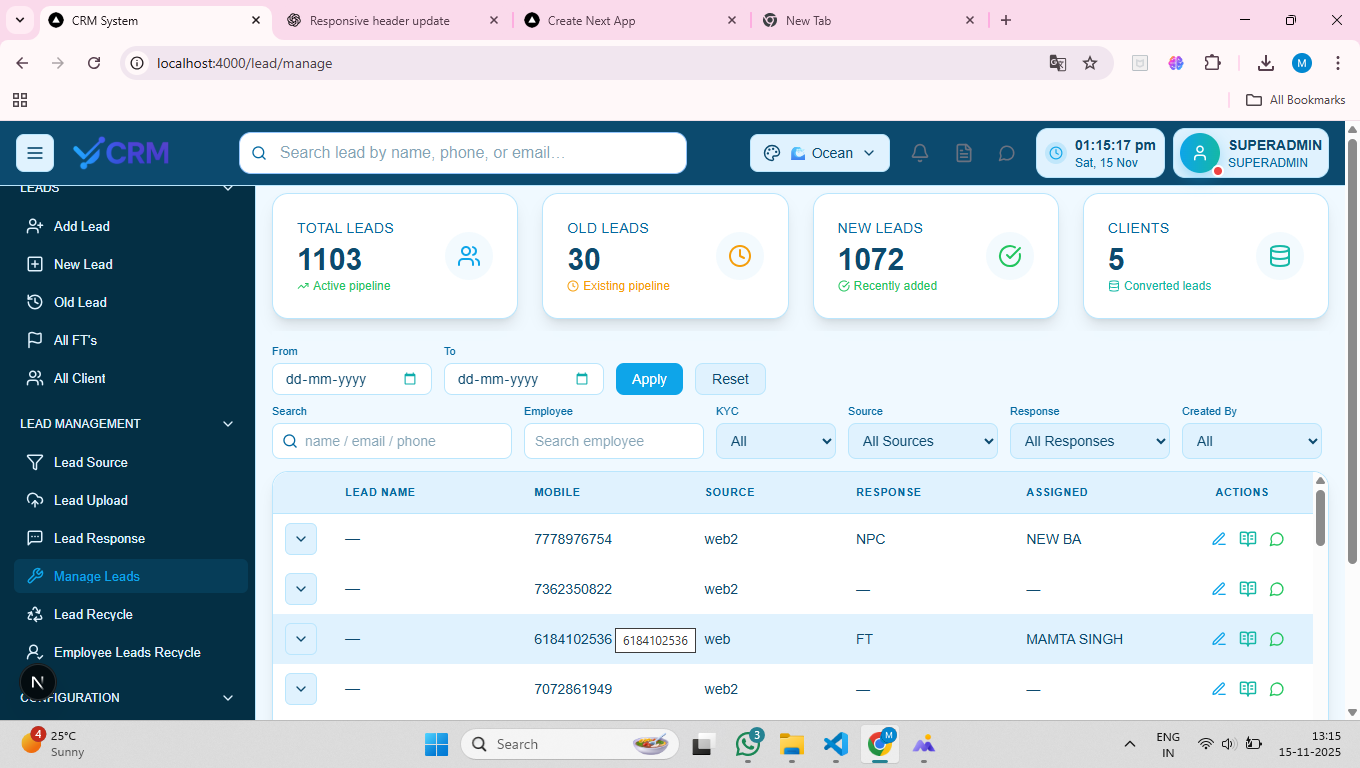Open the notification bell in the header
Screen dimensions: 1360x768
click(919, 152)
